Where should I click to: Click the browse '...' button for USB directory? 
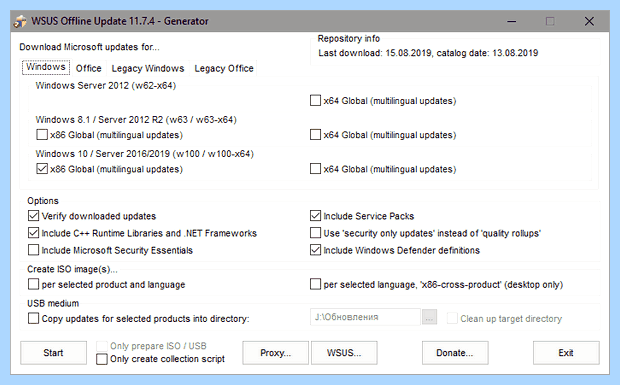pos(429,317)
